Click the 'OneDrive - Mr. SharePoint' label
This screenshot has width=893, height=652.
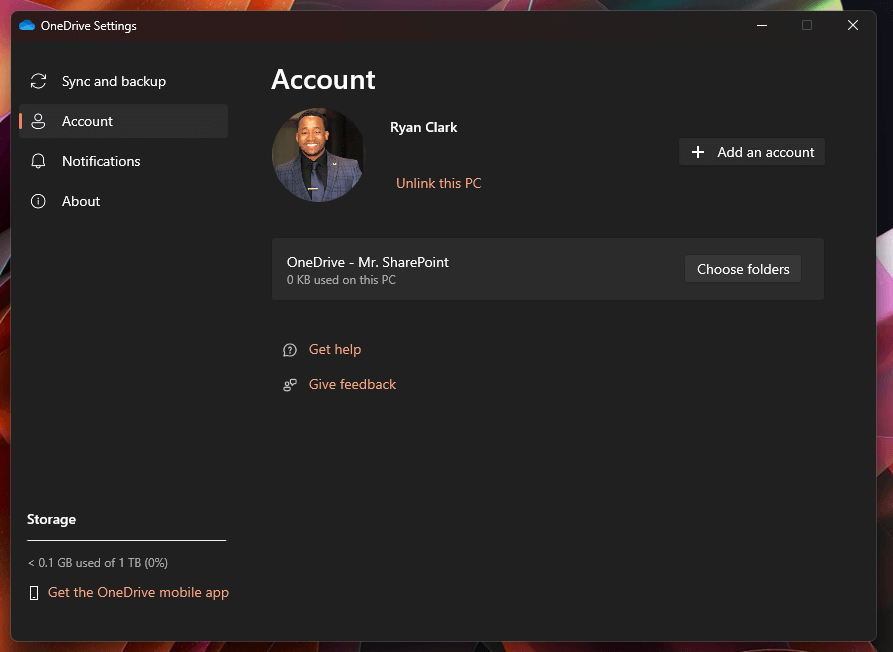pyautogui.click(x=367, y=262)
